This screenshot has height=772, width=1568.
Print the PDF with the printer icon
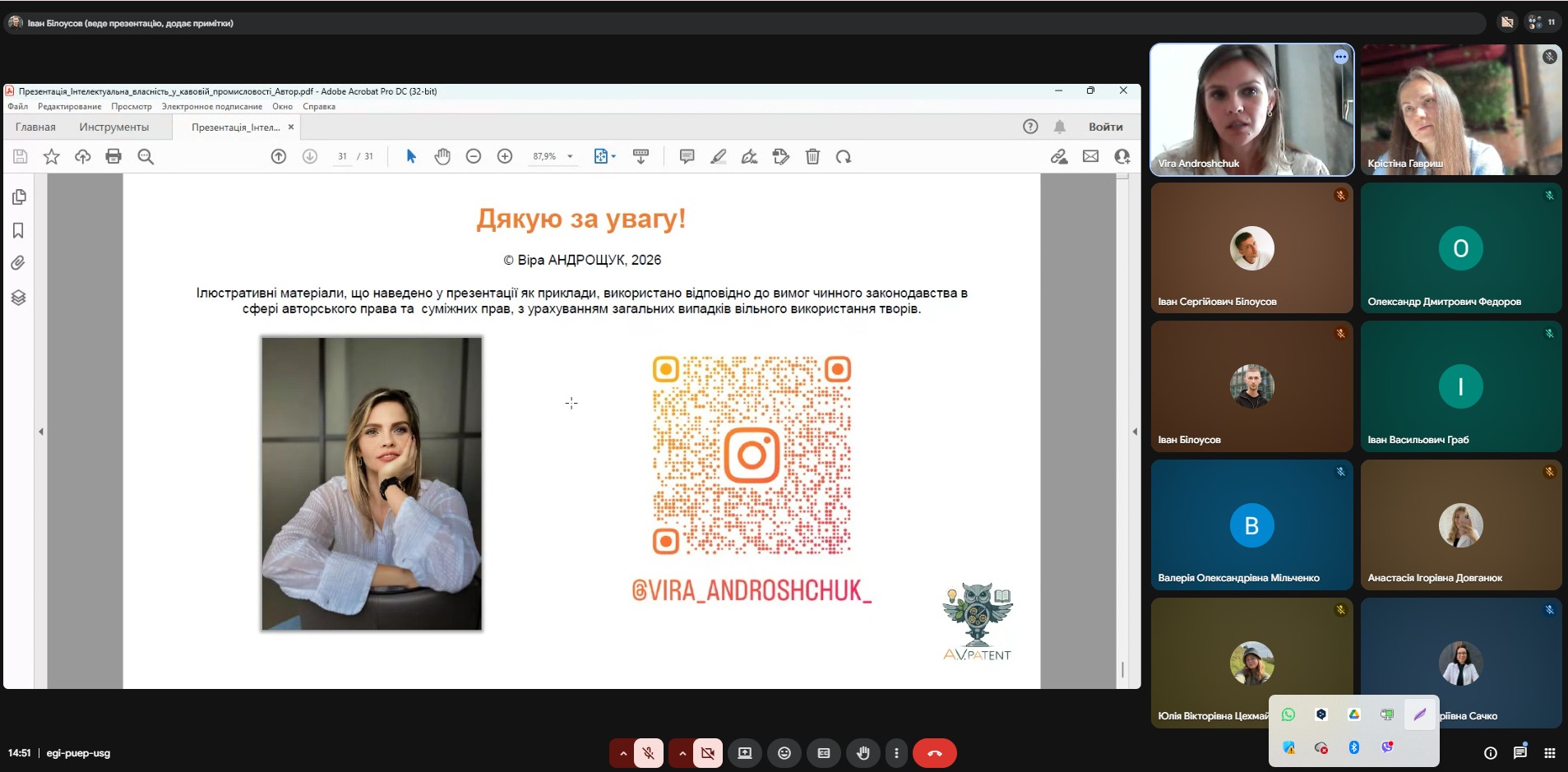click(x=113, y=156)
